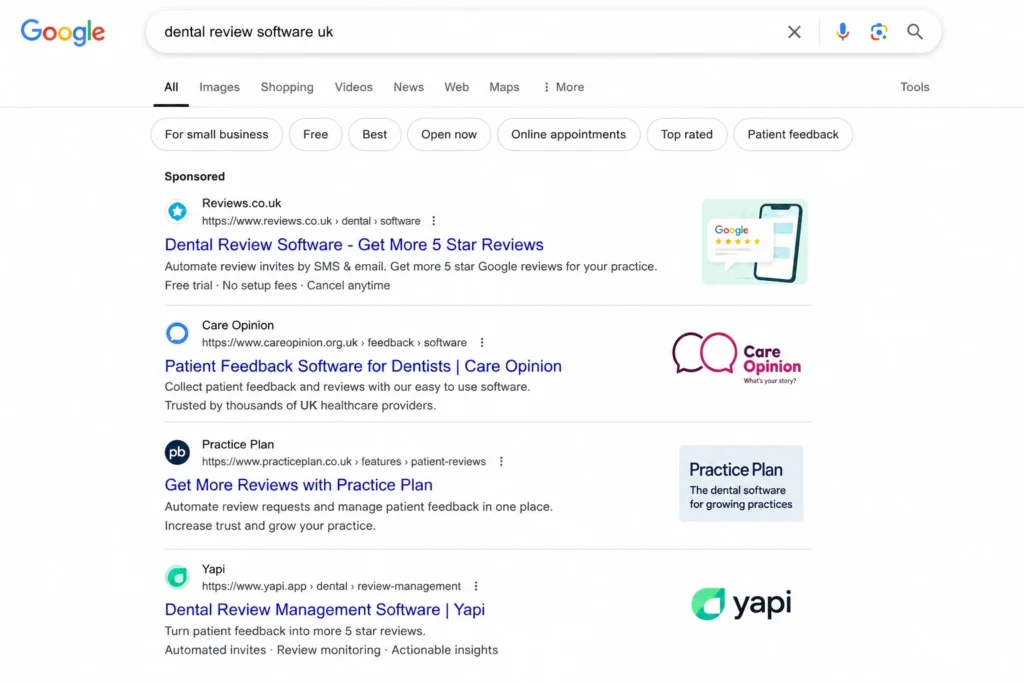The width and height of the screenshot is (1024, 683).
Task: Open three-dot menu for Yapi ad
Action: [476, 586]
